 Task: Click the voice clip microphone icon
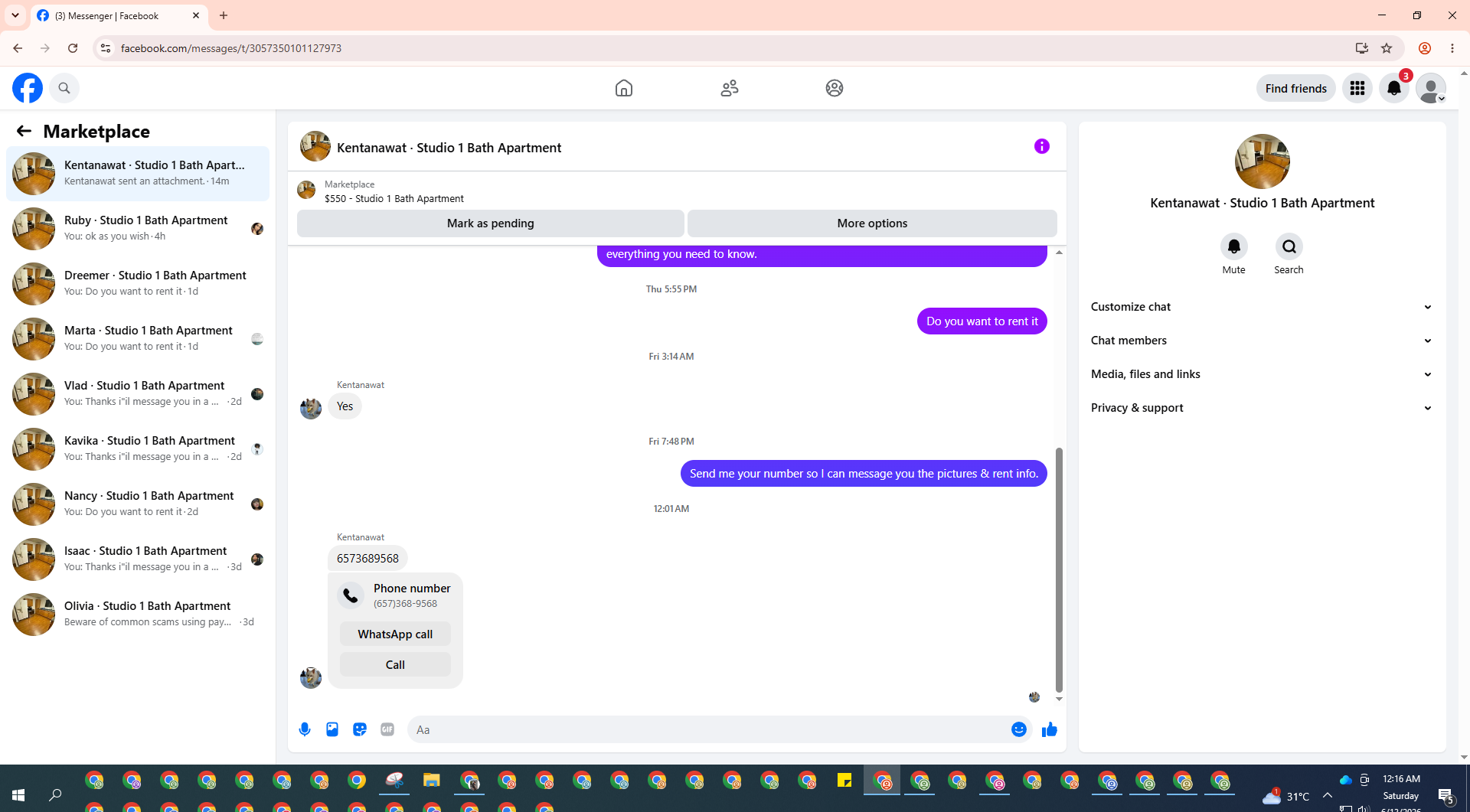pyautogui.click(x=305, y=729)
